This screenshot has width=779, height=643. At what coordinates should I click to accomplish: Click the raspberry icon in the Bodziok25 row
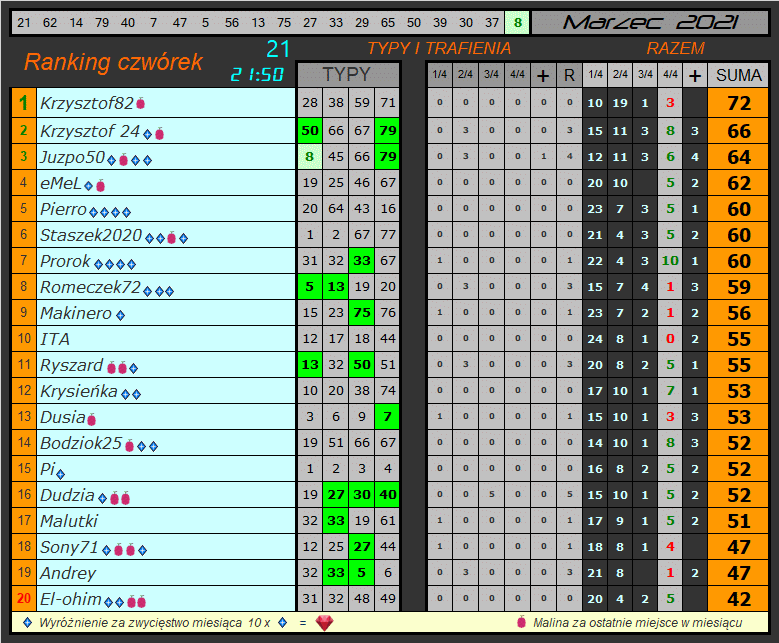[x=130, y=446]
